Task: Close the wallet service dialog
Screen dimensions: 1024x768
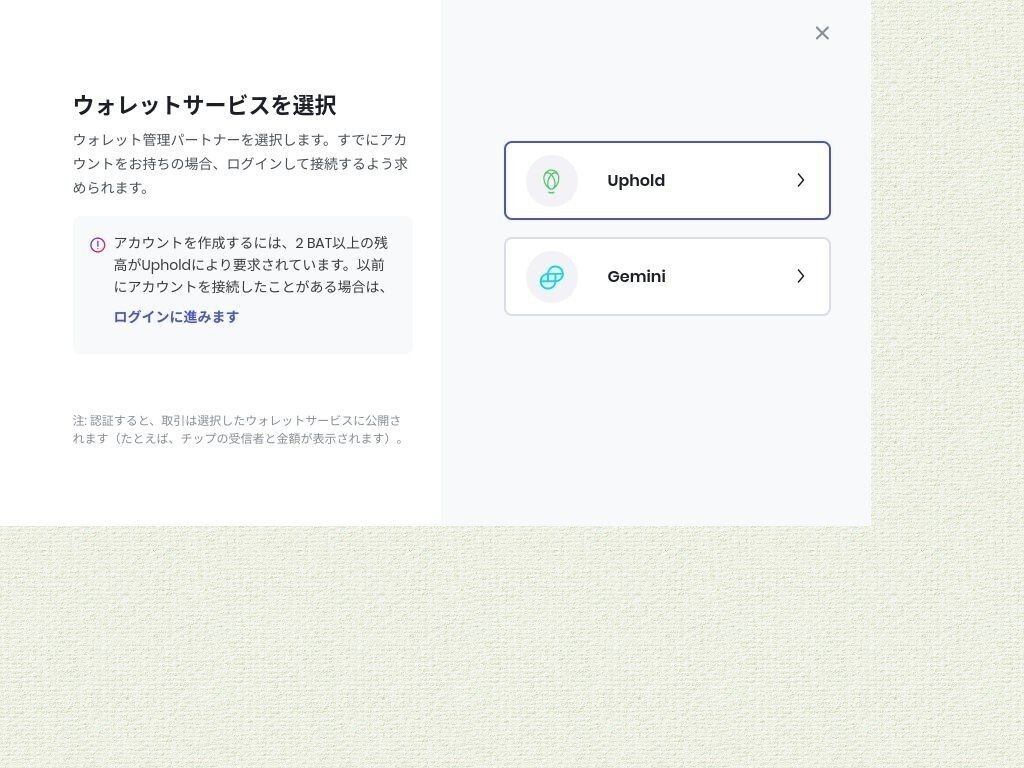Action: point(822,33)
